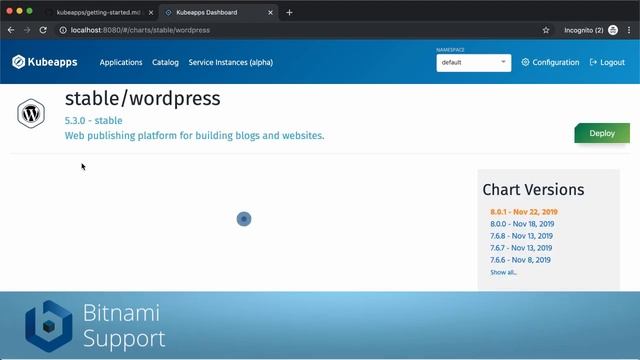Bookmark this page with the star icon
The image size is (640, 360).
[x=546, y=30]
